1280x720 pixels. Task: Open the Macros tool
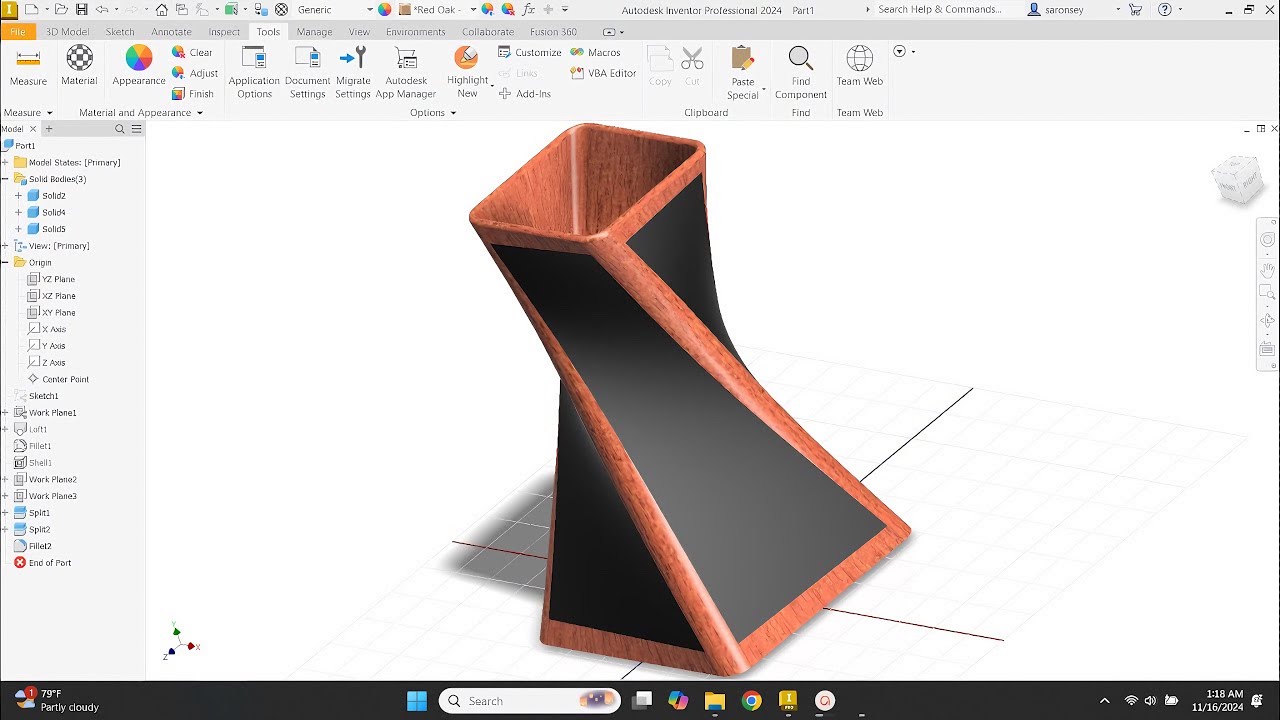(596, 53)
